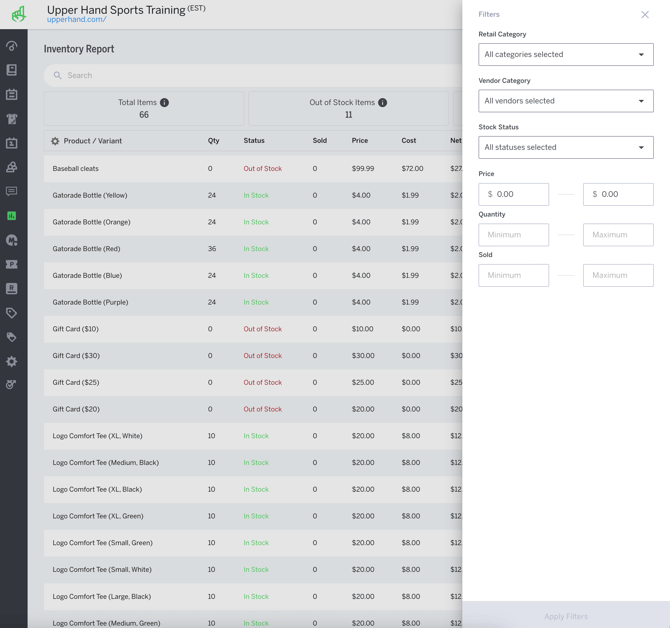This screenshot has width=670, height=628.
Task: Open the dashboard gauge icon in sidebar
Action: pos(12,46)
